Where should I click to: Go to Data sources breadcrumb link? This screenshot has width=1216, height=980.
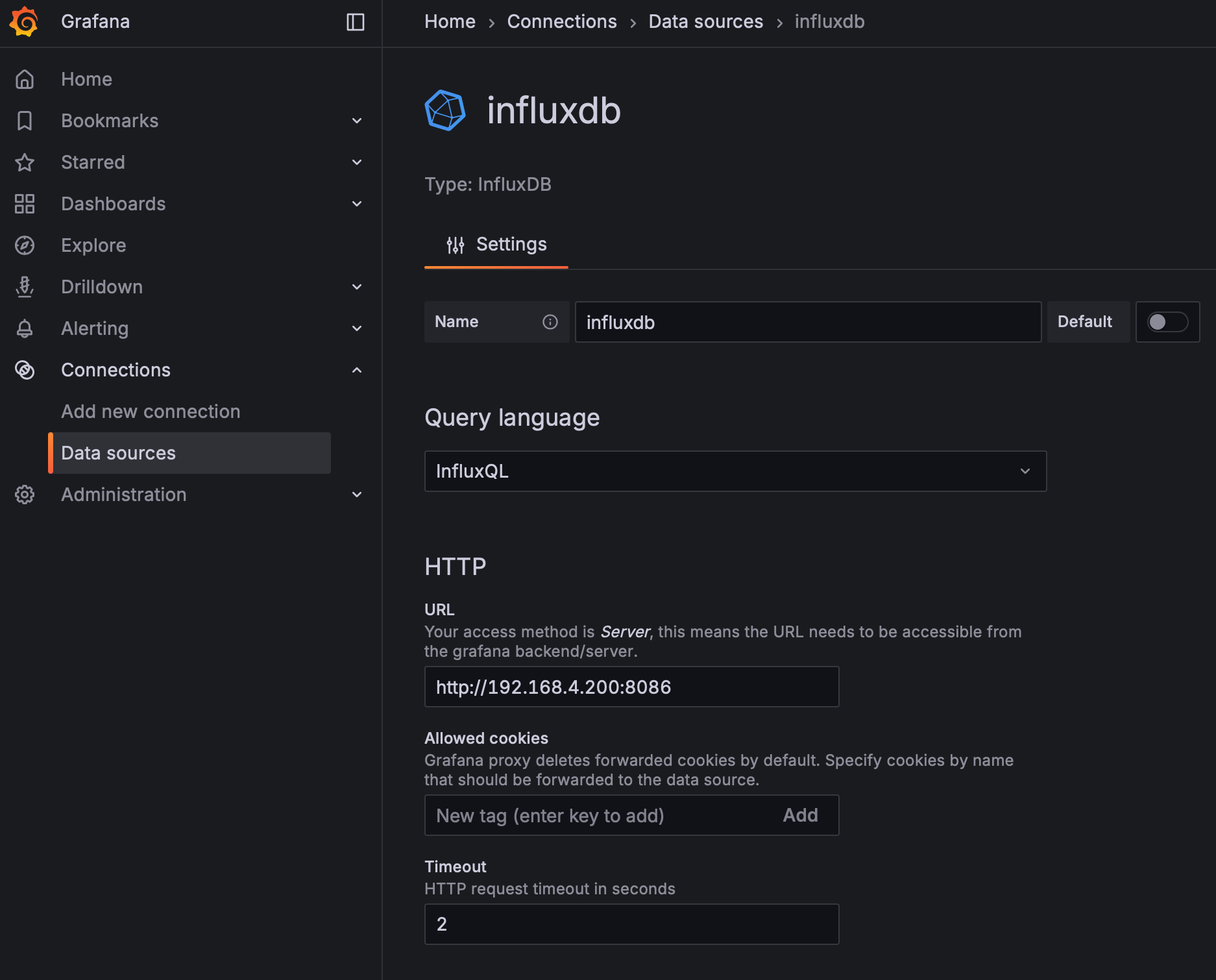706,21
